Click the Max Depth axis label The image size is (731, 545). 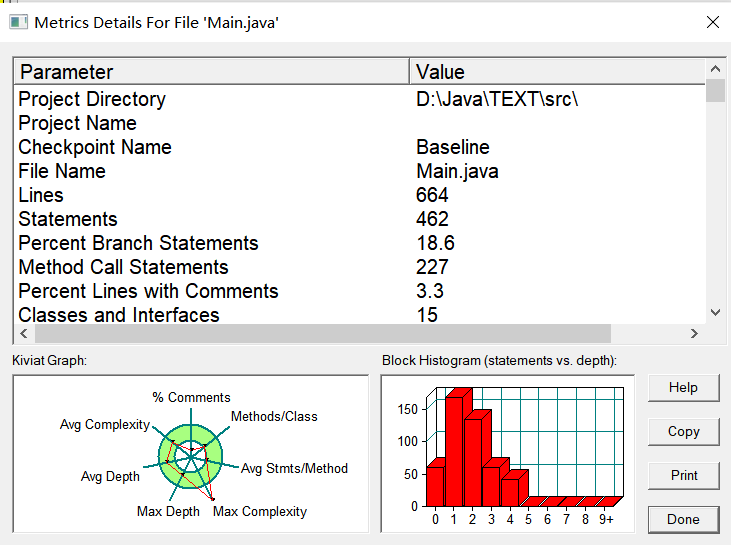pyautogui.click(x=168, y=511)
